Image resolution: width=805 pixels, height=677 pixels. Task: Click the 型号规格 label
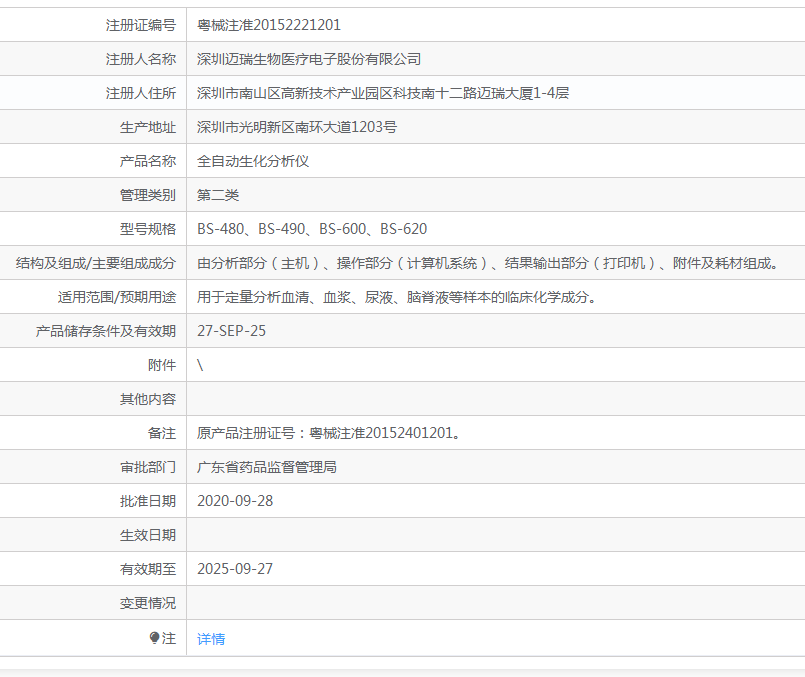(x=148, y=229)
